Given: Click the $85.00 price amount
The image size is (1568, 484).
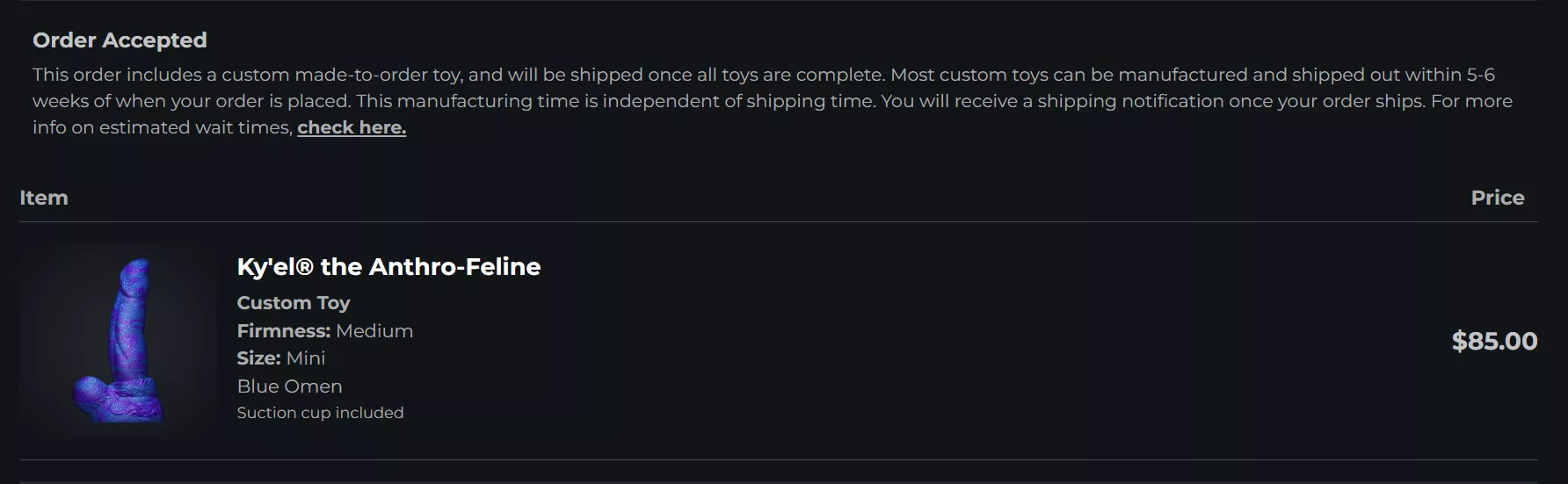Looking at the screenshot, I should pyautogui.click(x=1493, y=341).
